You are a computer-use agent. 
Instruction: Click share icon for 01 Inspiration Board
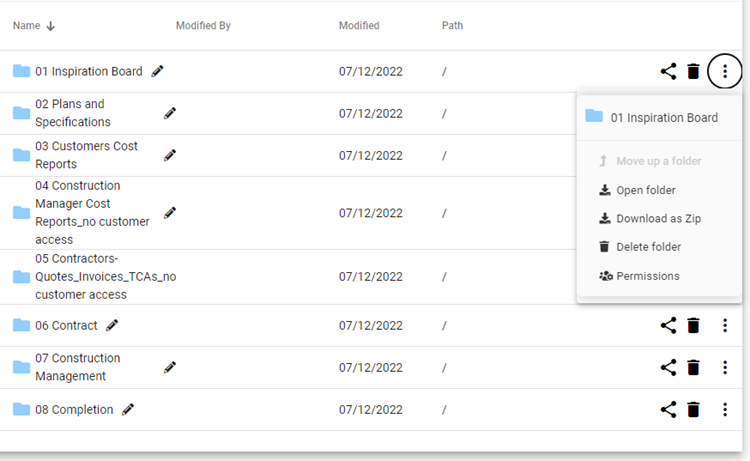[668, 71]
